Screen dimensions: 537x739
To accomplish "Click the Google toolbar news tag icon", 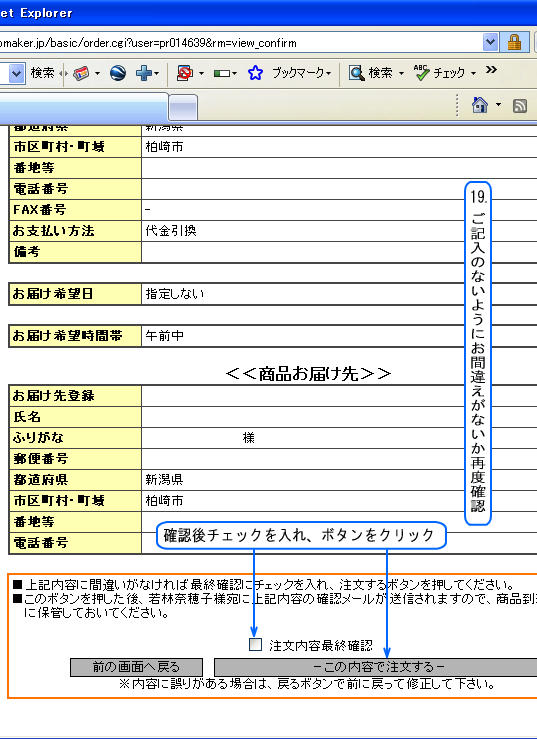I will pos(81,74).
